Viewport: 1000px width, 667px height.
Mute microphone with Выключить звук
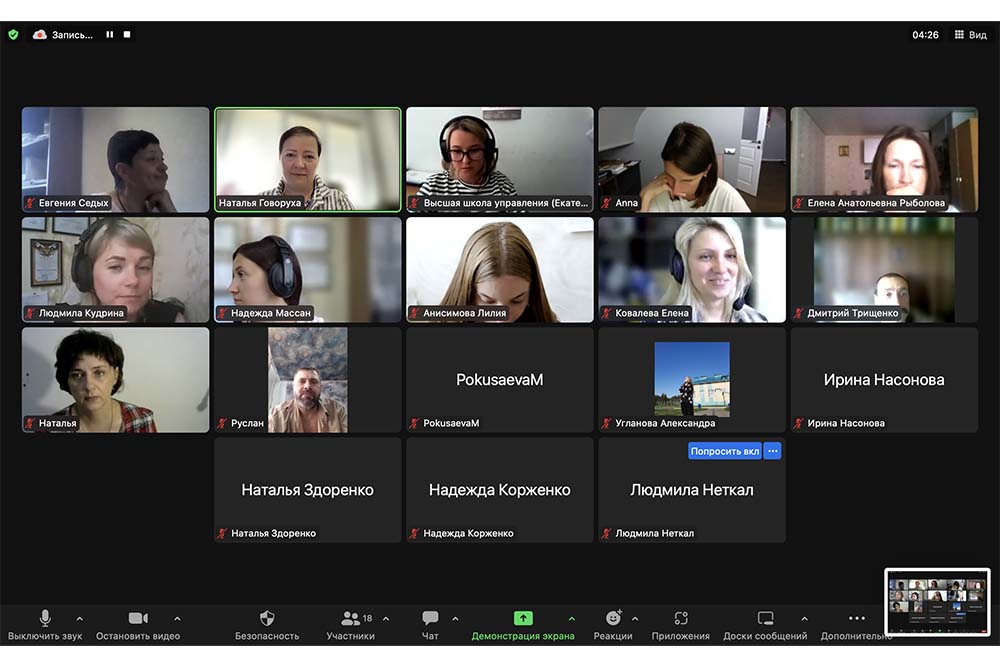click(45, 619)
